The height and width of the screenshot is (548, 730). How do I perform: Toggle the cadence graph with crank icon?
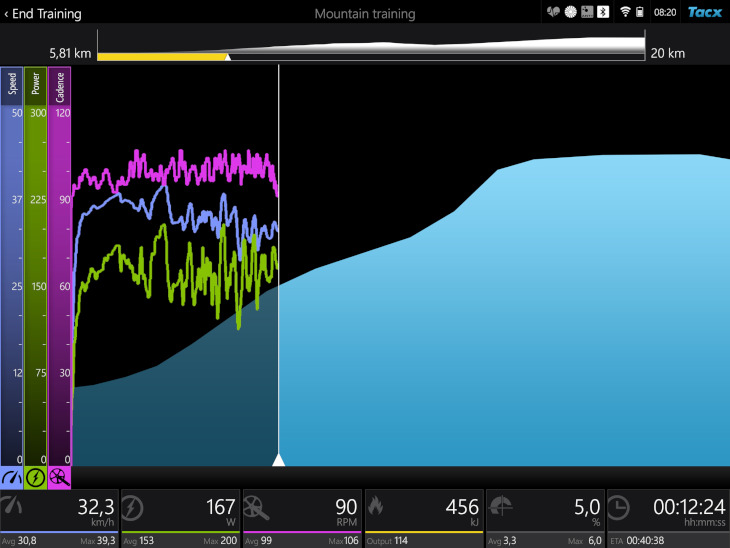(x=60, y=478)
